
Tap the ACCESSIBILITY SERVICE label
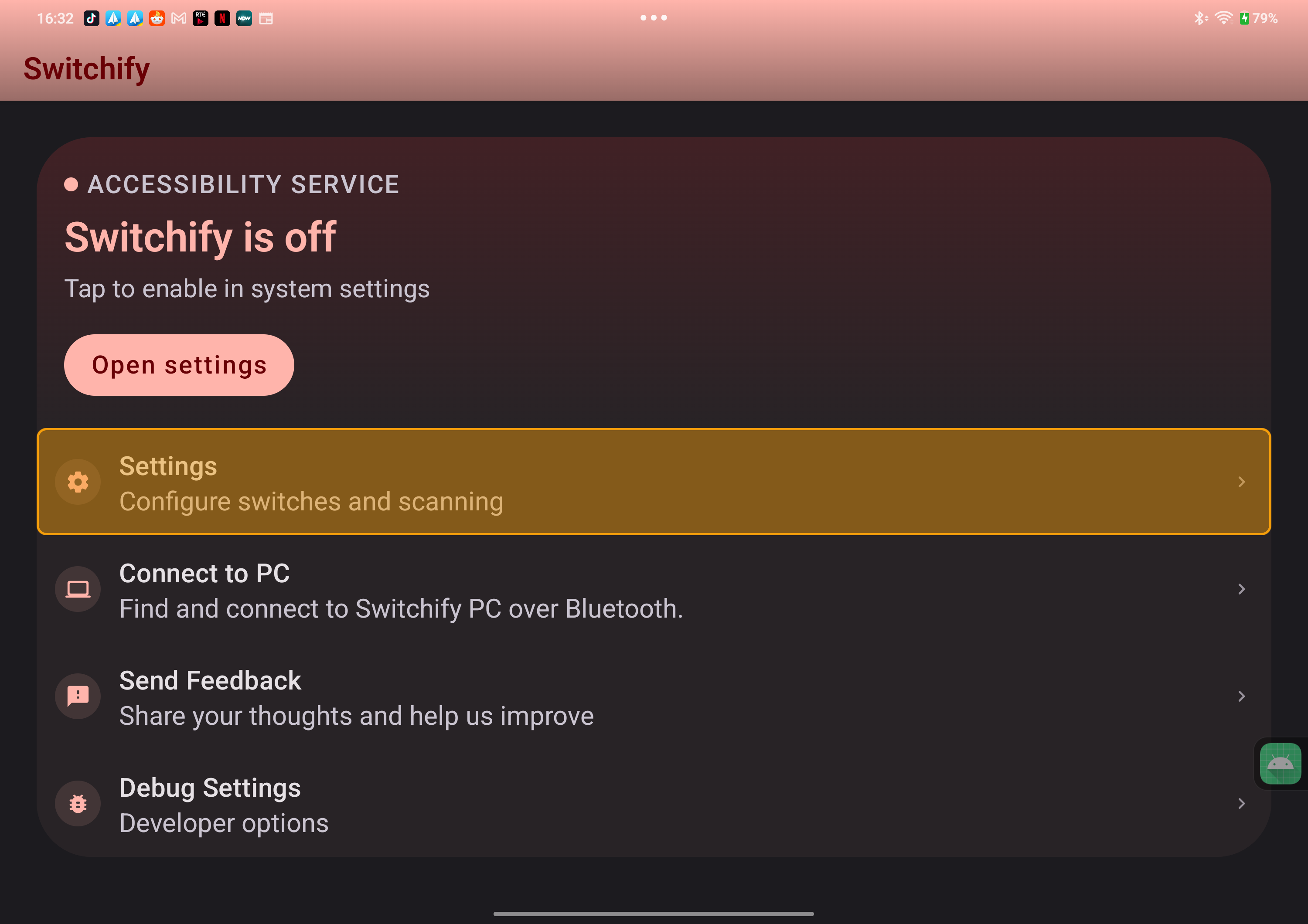[x=243, y=184]
